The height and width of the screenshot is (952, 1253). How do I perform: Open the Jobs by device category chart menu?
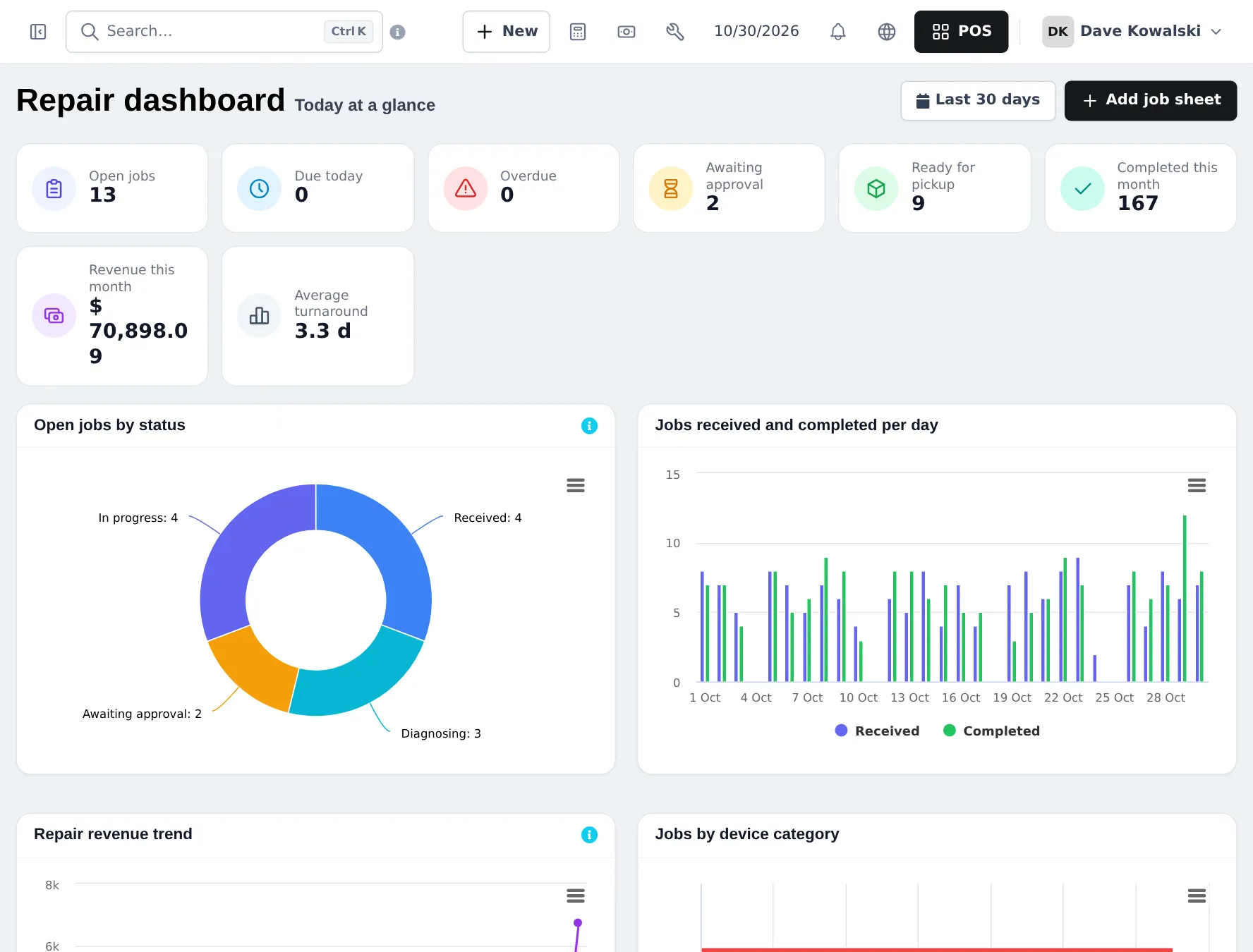1197,896
